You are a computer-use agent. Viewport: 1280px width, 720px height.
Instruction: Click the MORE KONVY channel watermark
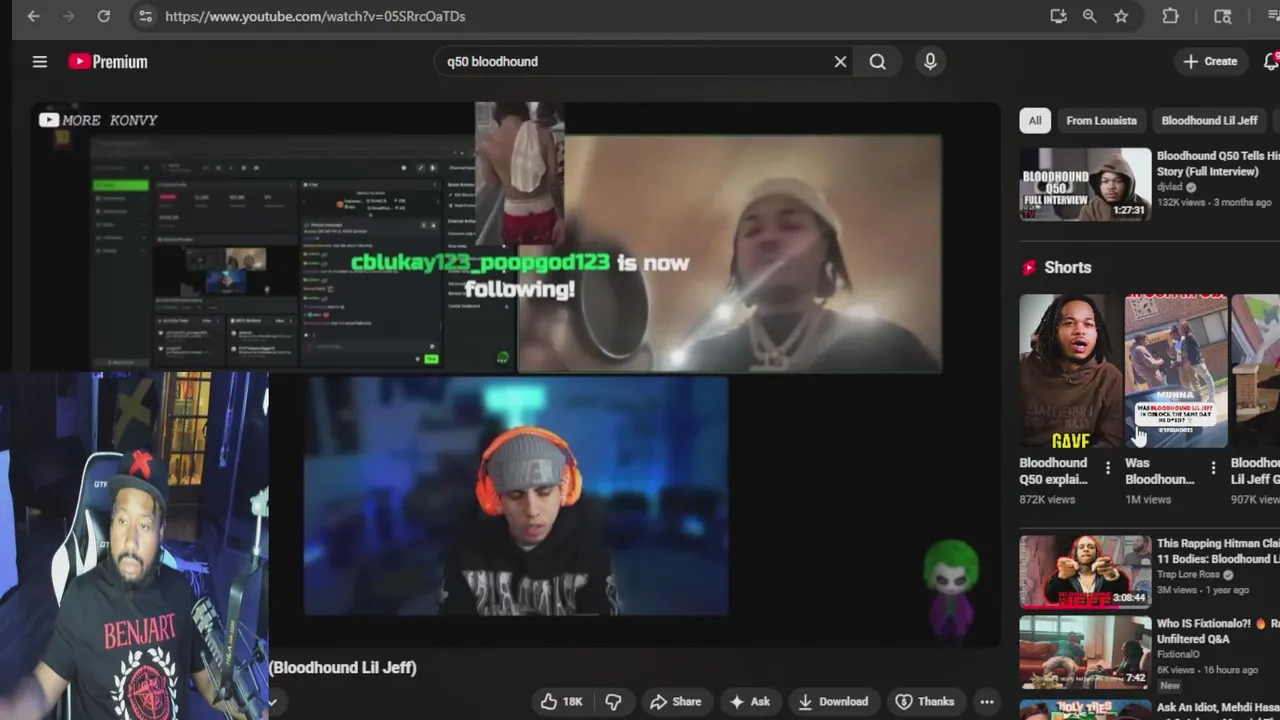(99, 120)
